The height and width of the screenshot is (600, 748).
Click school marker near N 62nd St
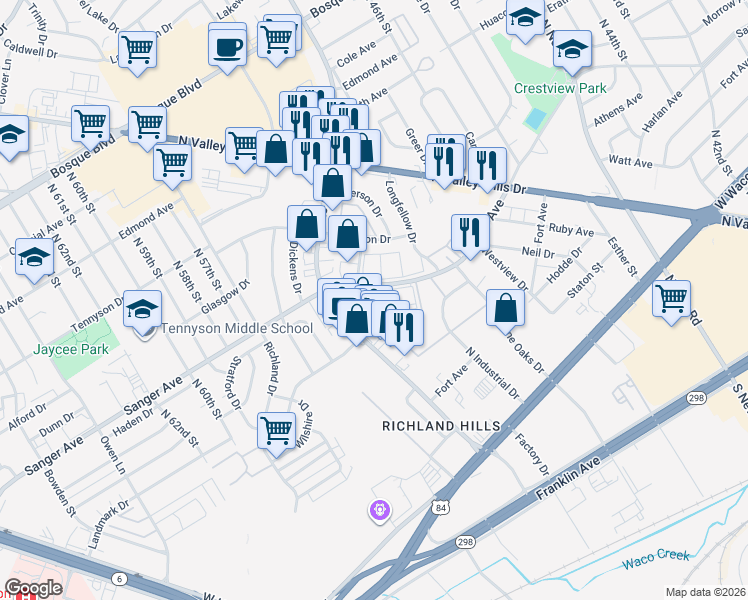point(35,258)
